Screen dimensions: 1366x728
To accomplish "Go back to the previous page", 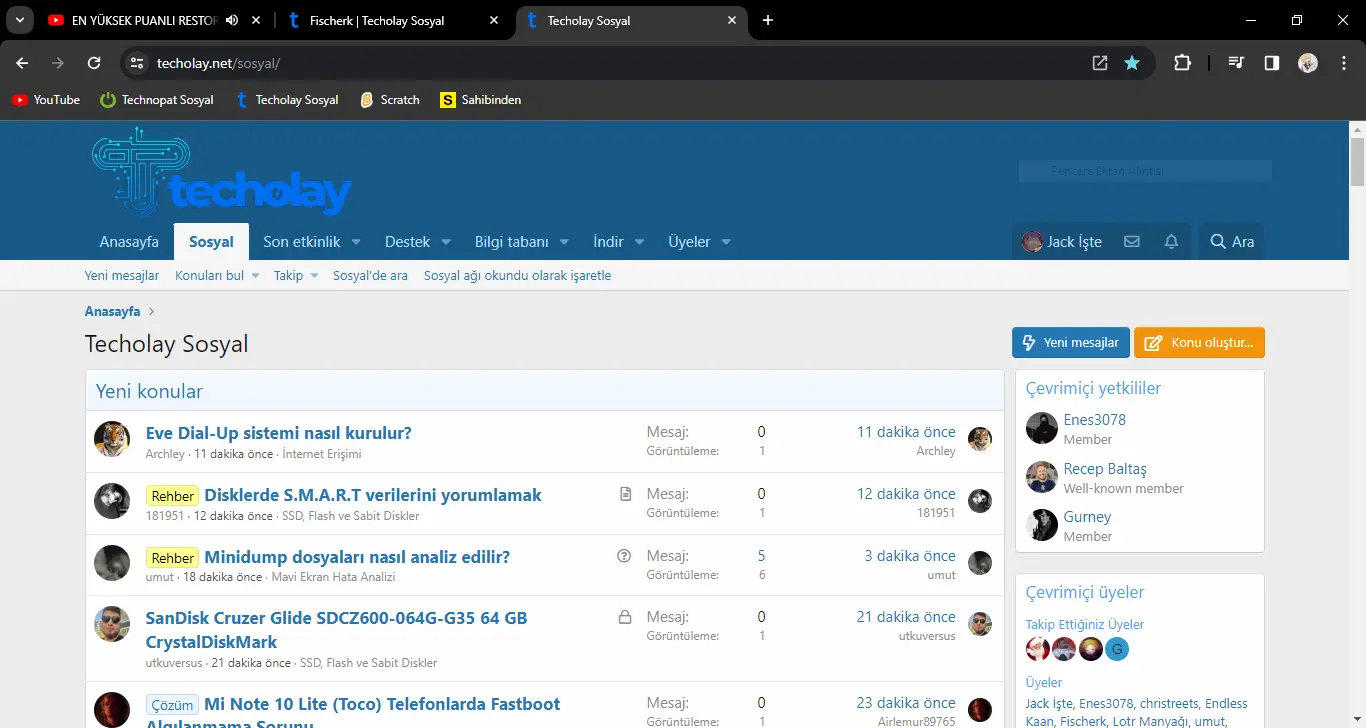I will pyautogui.click(x=22, y=63).
